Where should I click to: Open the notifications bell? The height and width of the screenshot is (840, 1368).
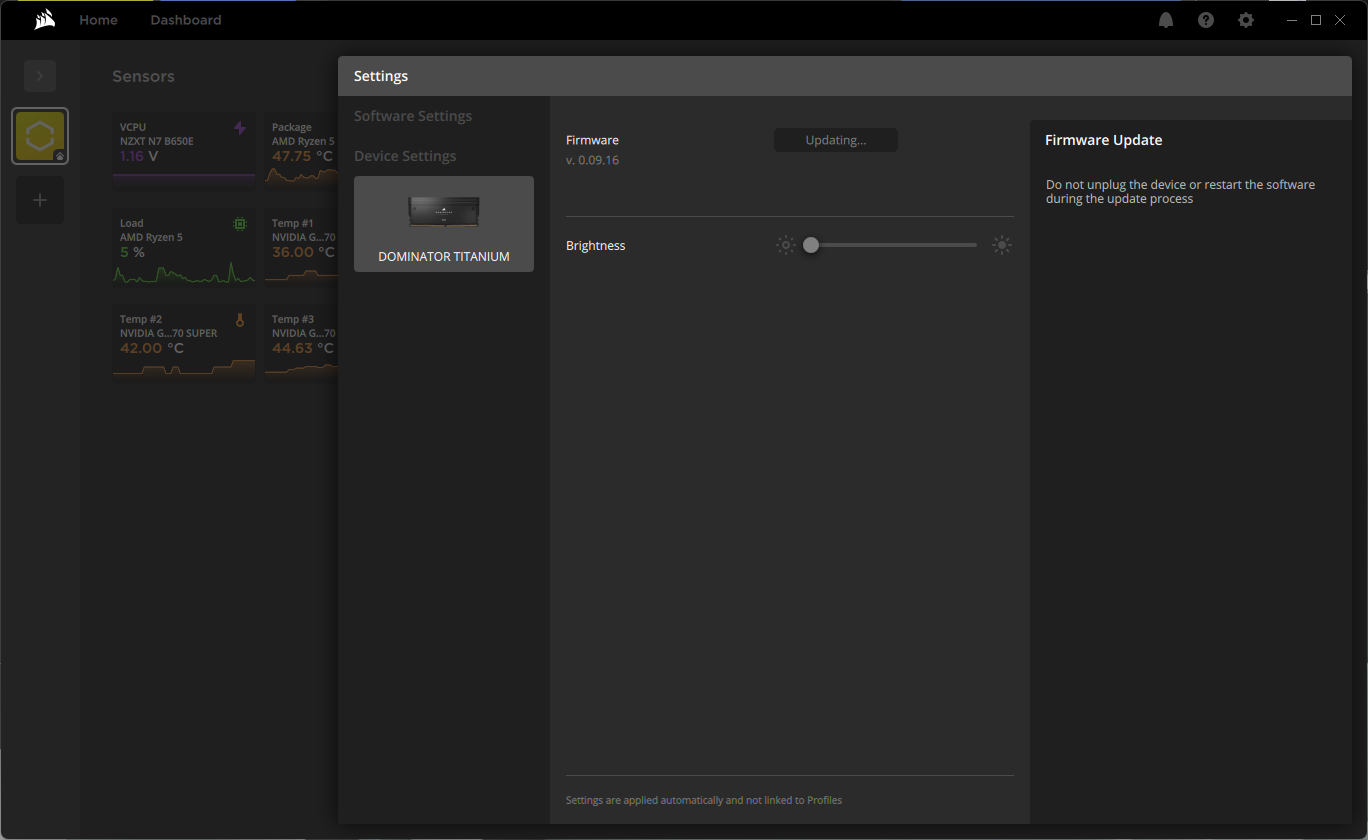pos(1166,20)
